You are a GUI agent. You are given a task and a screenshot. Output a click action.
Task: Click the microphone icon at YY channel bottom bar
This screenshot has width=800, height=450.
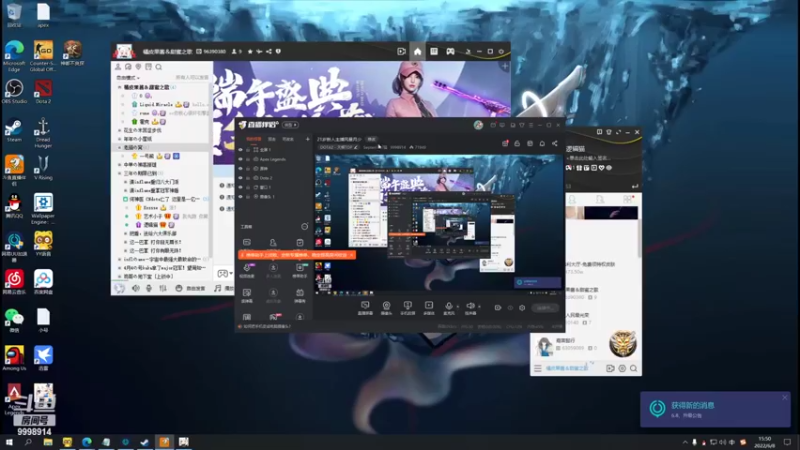coord(149,288)
